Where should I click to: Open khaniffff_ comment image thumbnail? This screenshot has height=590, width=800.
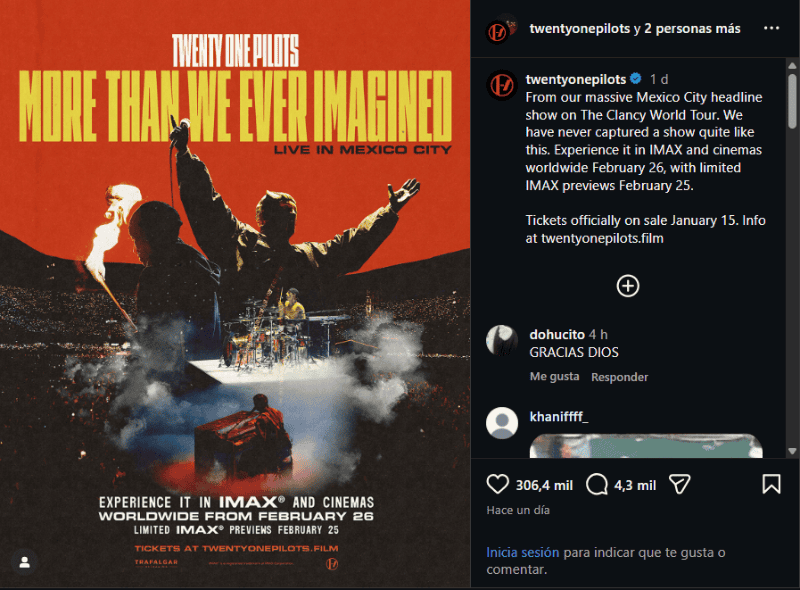[x=646, y=446]
